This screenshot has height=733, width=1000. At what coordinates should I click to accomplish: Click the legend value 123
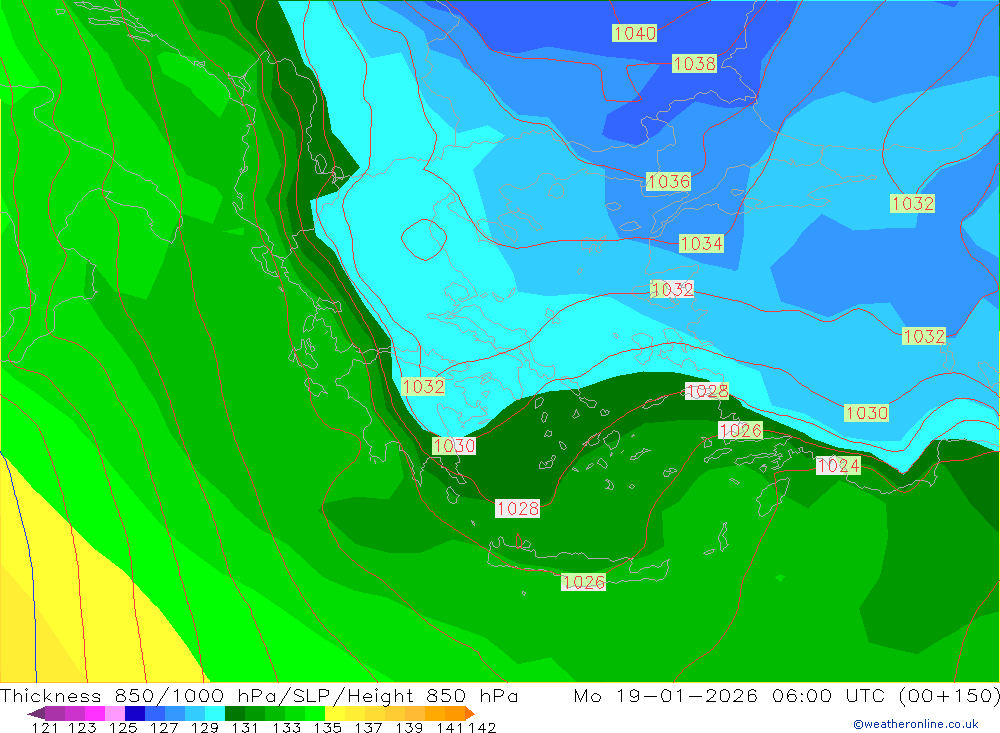coord(82,727)
